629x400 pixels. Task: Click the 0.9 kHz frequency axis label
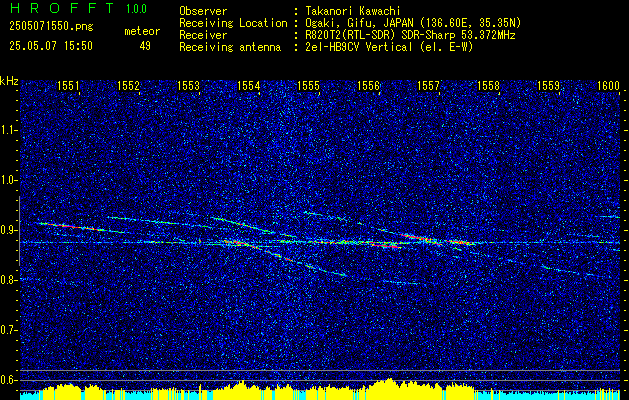pos(9,230)
